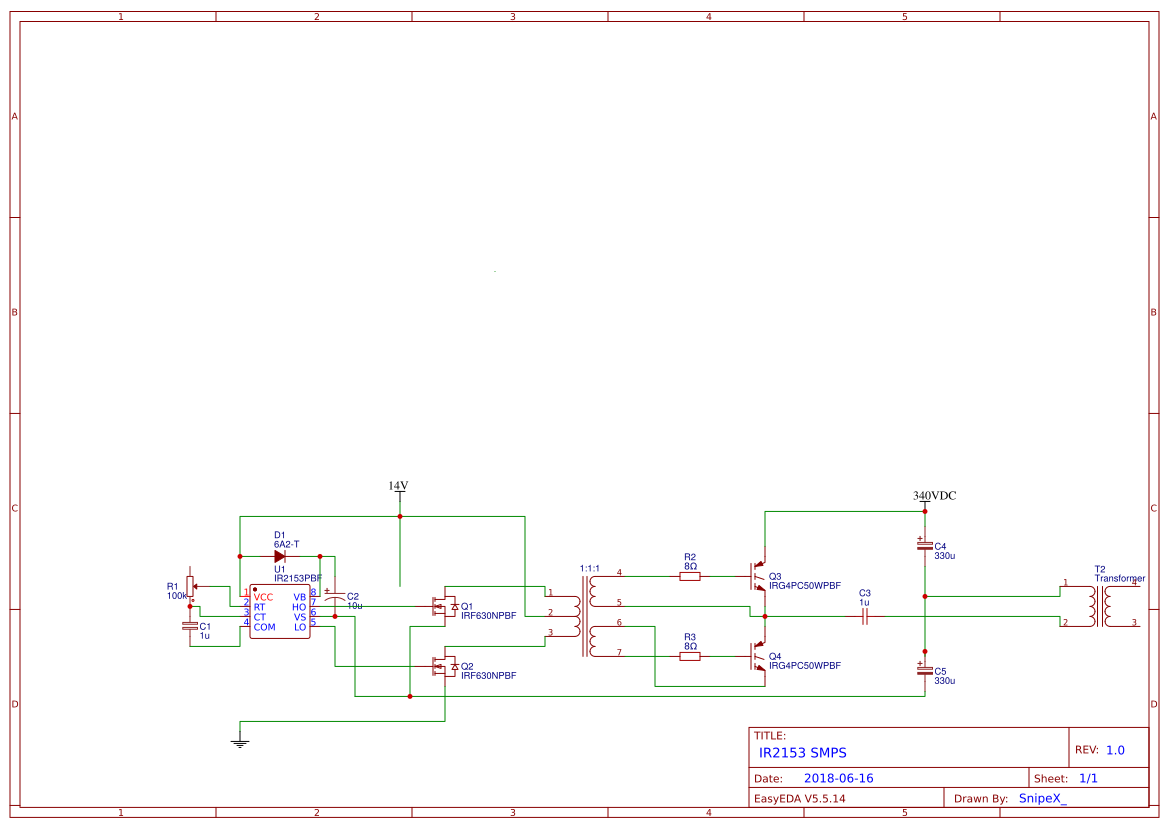Viewport: 1169px width, 828px height.
Task: Click the R2 8Ω resistor
Action: click(690, 576)
